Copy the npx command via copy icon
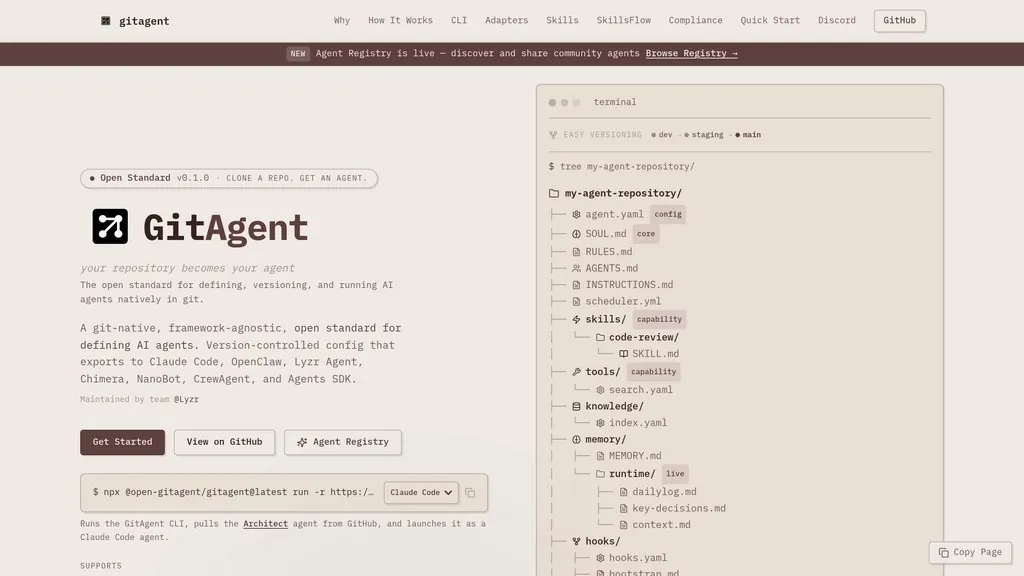Screen dimensions: 1024x576 click(470, 492)
